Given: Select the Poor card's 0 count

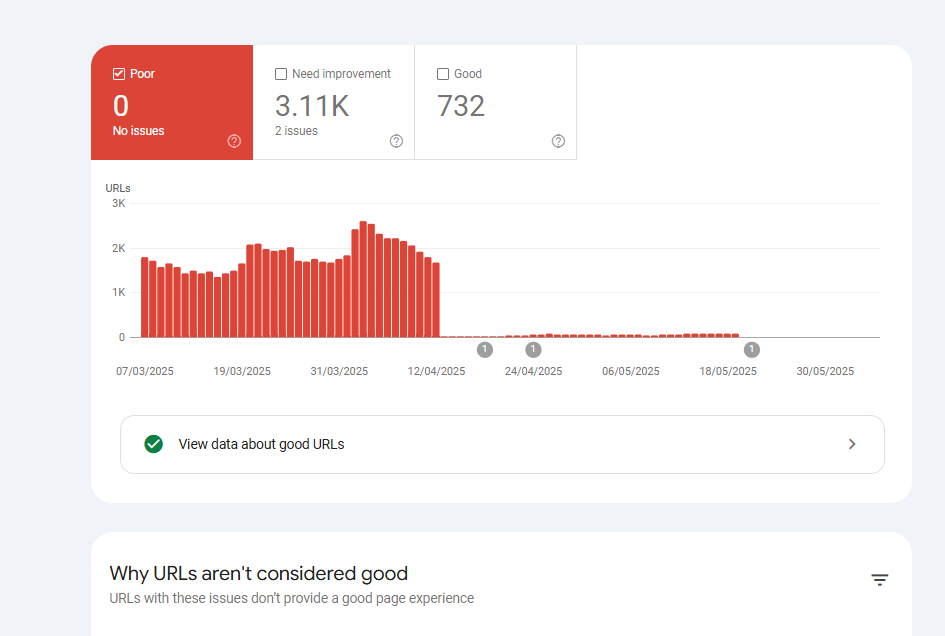Looking at the screenshot, I should [x=121, y=106].
